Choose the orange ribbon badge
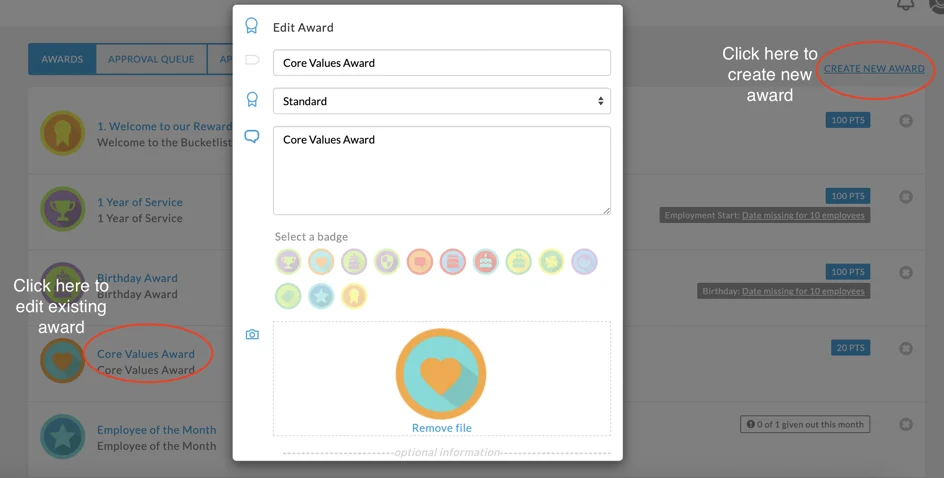This screenshot has height=478, width=944. coord(354,296)
